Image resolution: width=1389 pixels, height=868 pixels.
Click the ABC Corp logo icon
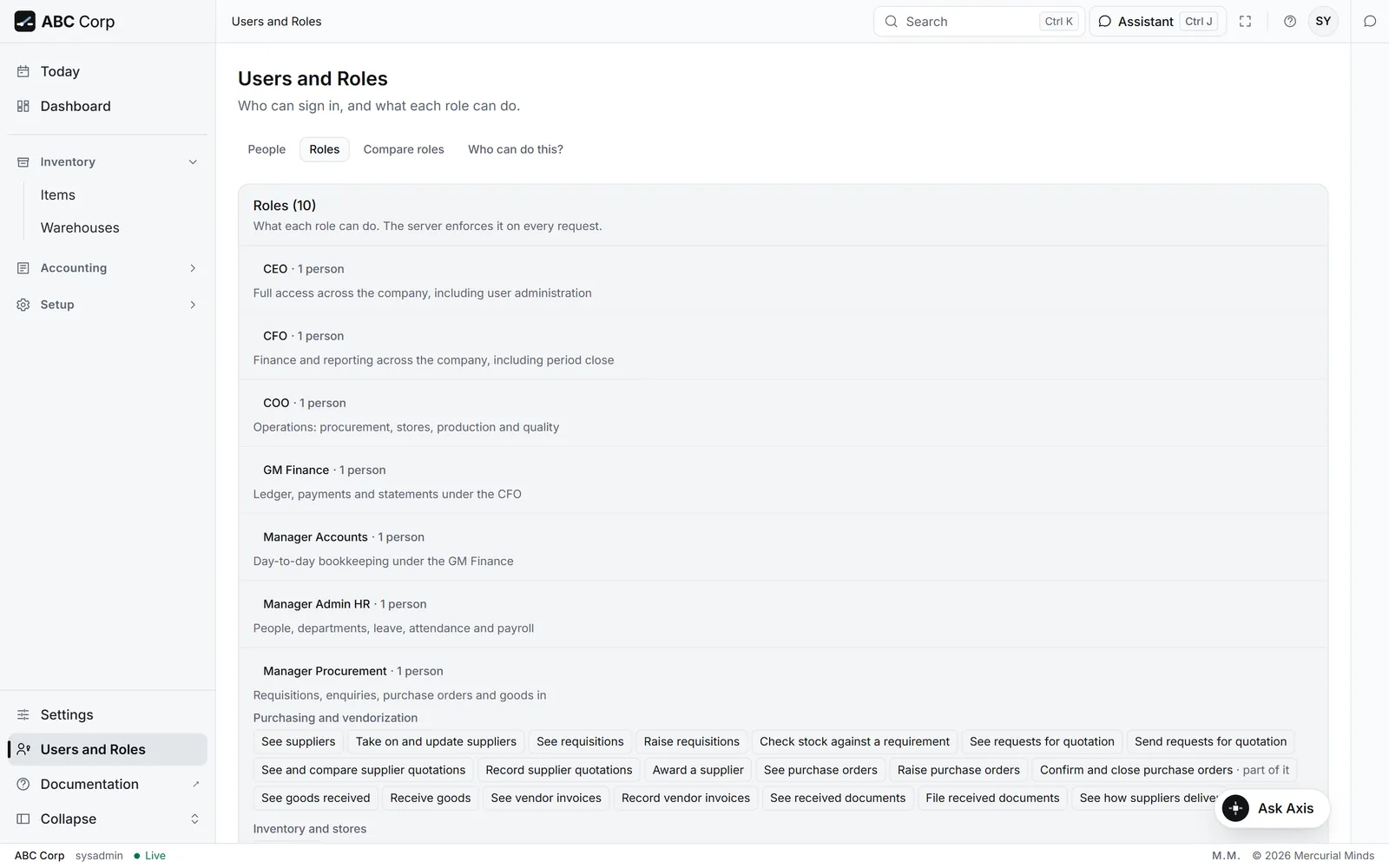25,22
